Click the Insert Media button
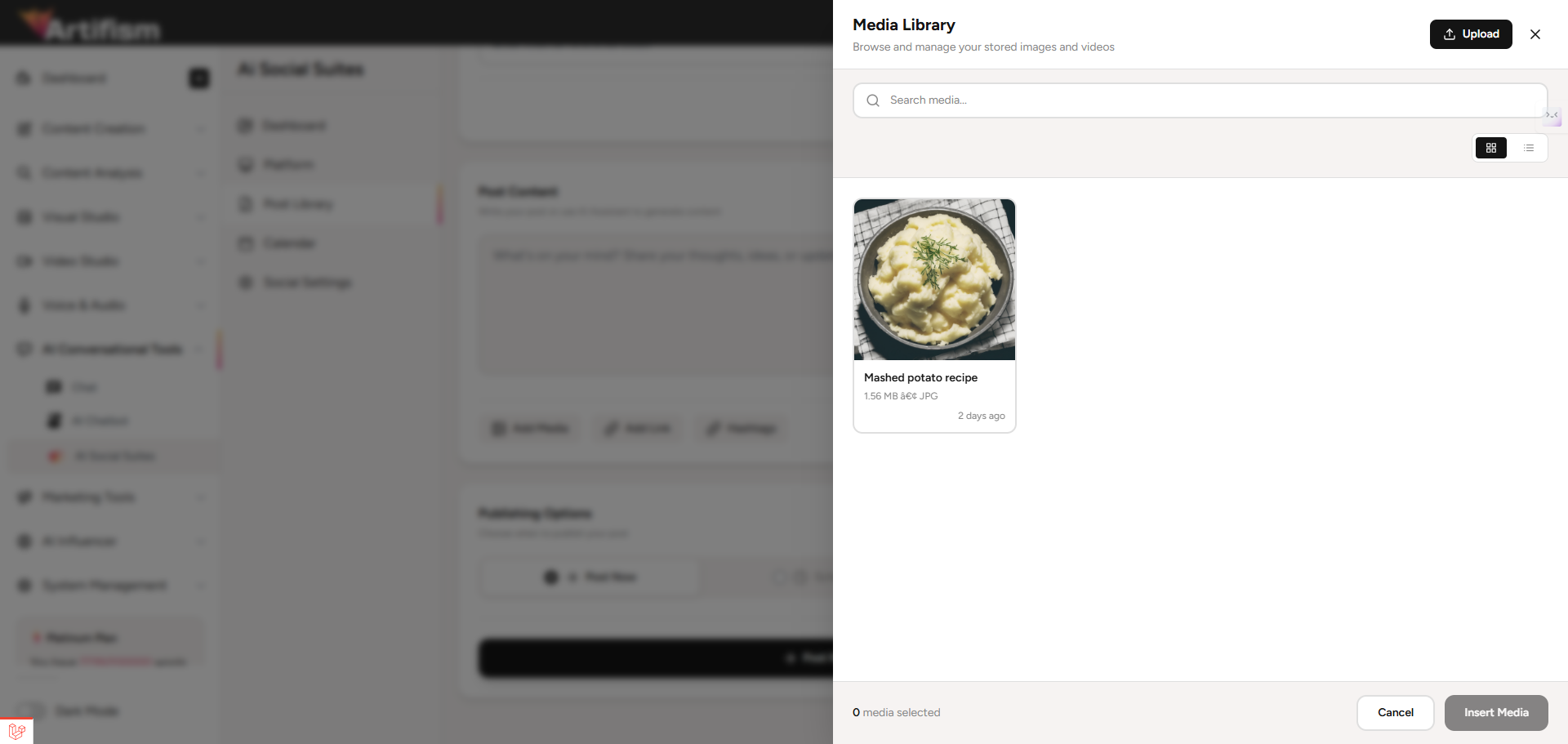The width and height of the screenshot is (1568, 744). click(x=1496, y=713)
